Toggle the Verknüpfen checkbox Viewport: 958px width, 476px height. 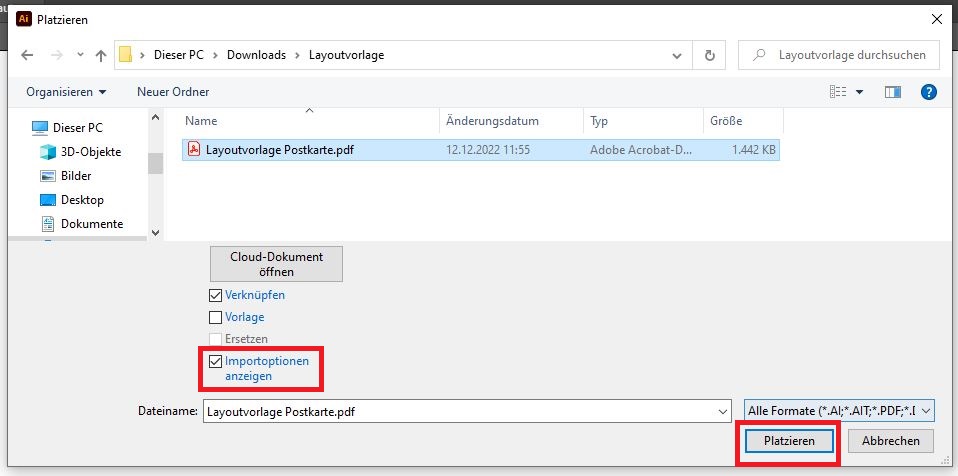(216, 296)
